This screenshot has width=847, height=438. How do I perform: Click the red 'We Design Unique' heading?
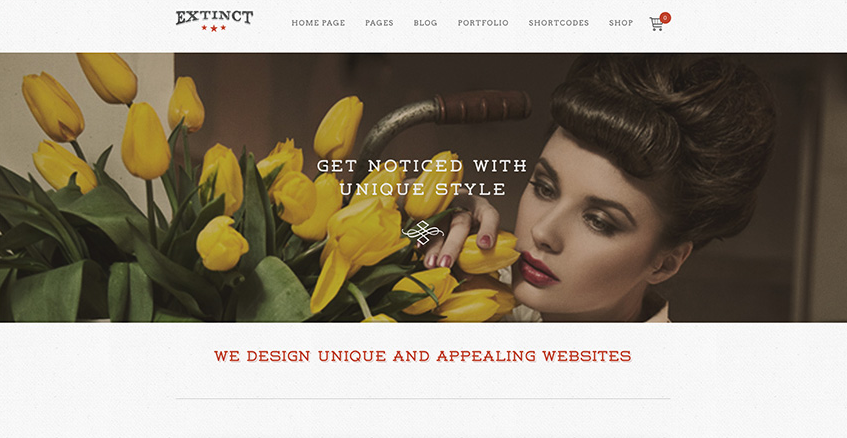pyautogui.click(x=422, y=356)
